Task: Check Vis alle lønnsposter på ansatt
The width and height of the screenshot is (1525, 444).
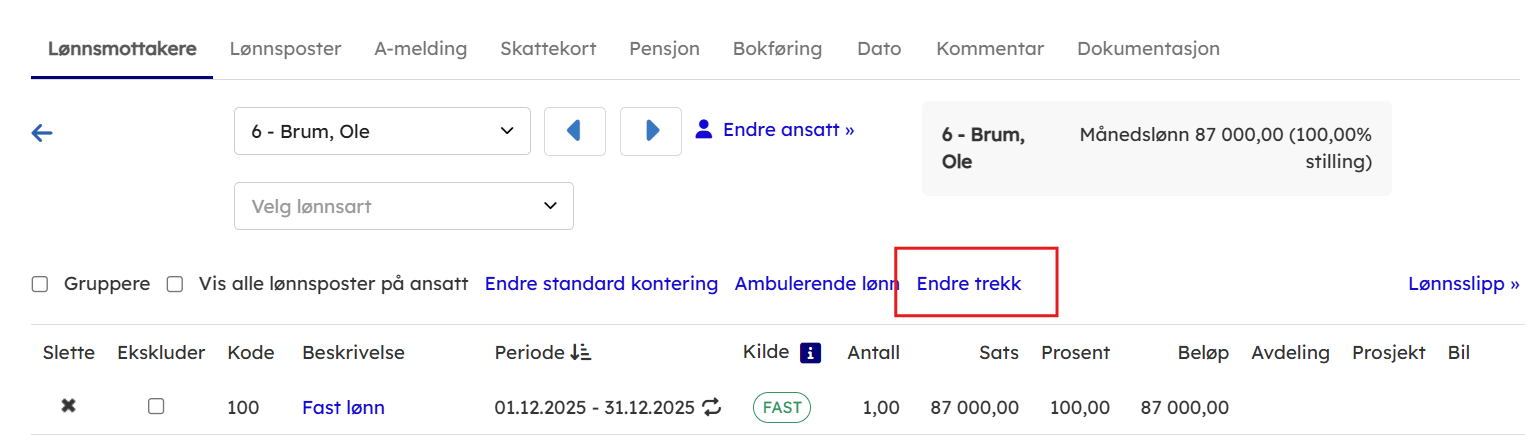Action: click(175, 284)
